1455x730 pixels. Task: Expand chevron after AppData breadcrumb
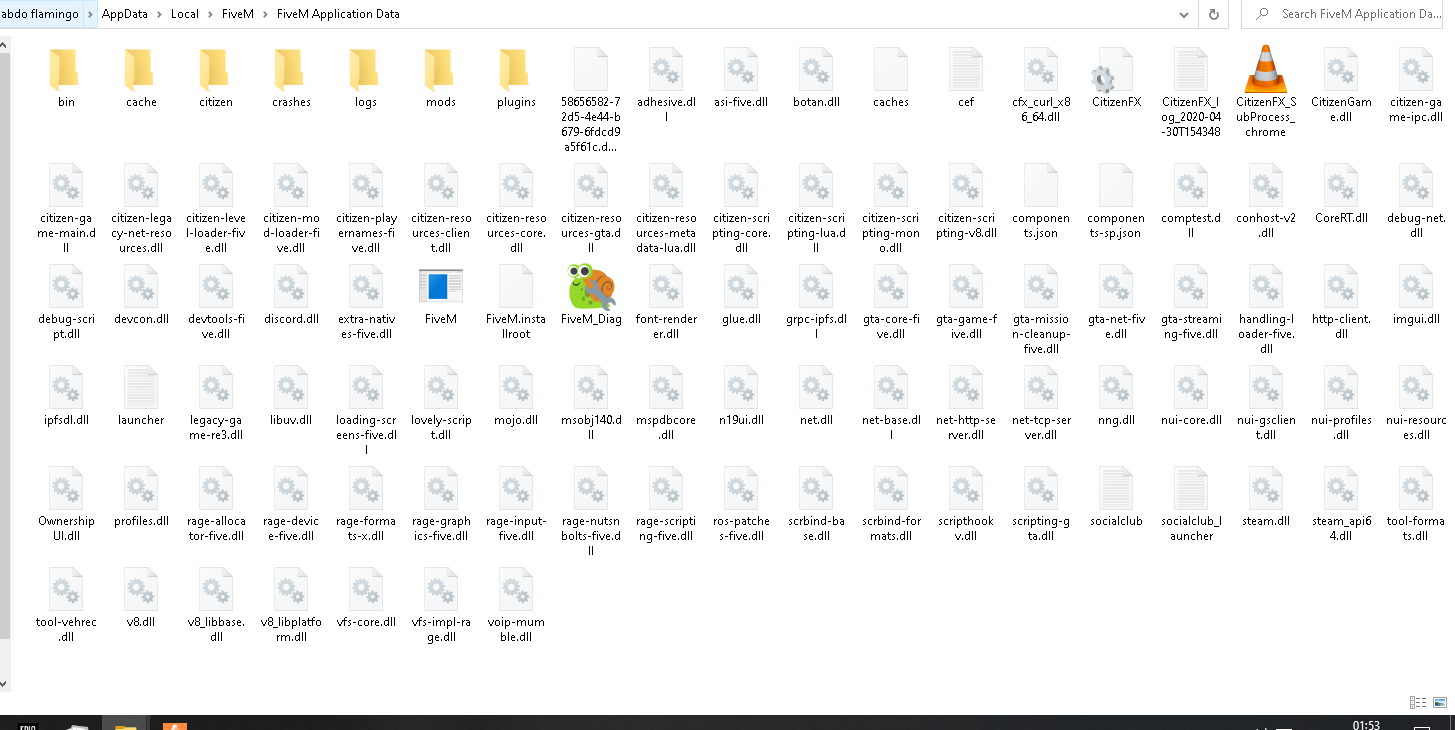coord(158,14)
